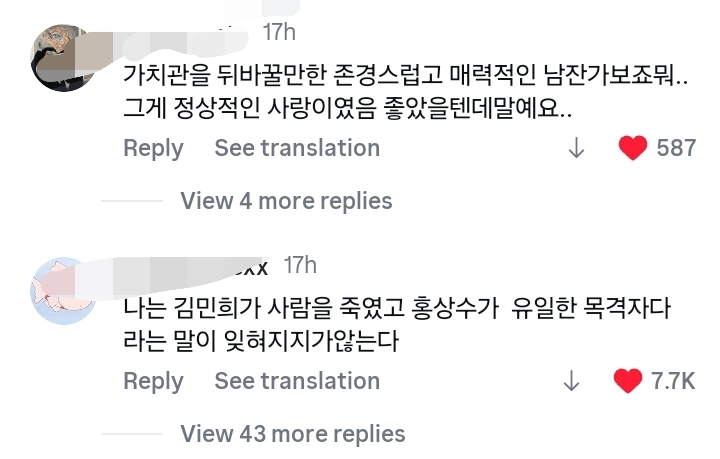
Task: Click the first comment's 17h timestamp
Action: click(x=279, y=32)
